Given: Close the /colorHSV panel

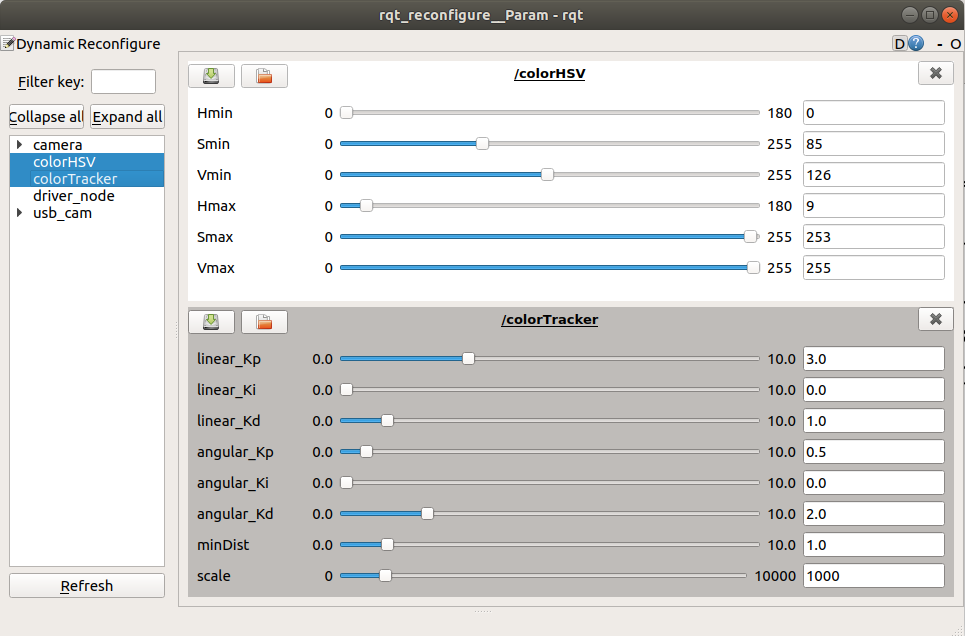Looking at the screenshot, I should [935, 73].
